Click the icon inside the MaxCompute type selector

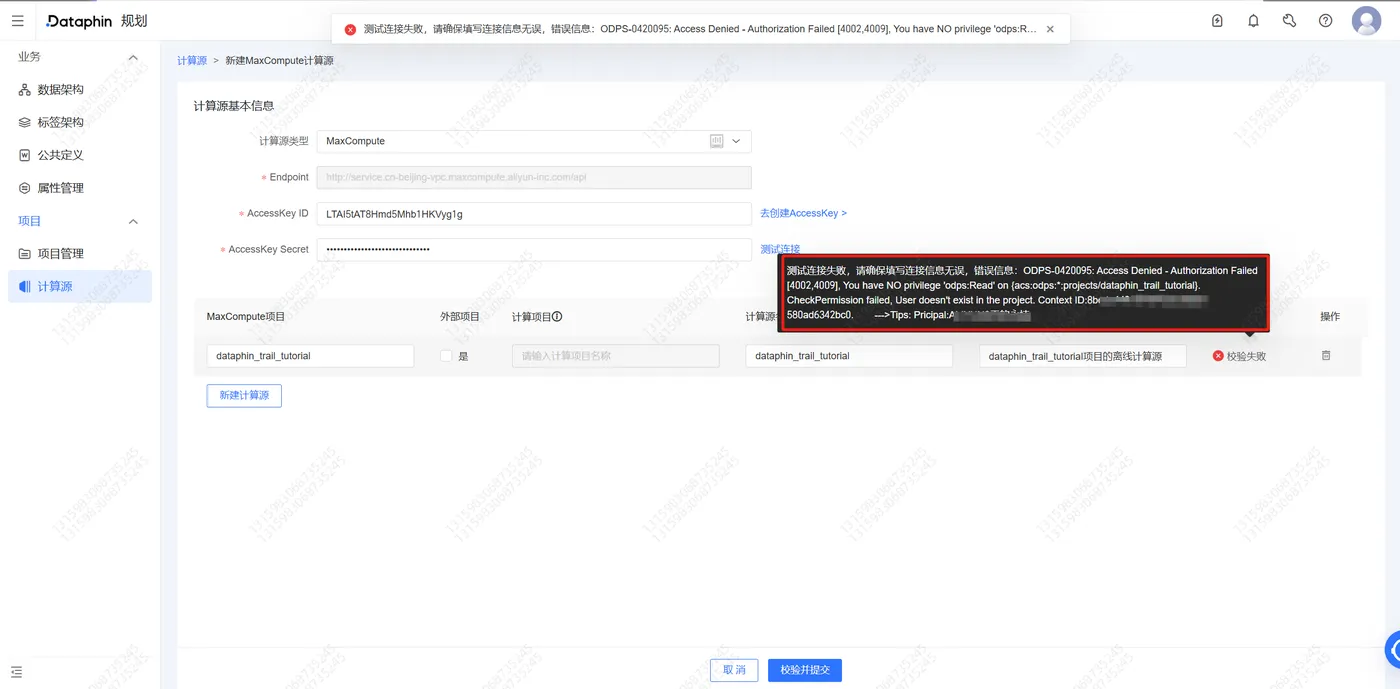pos(716,141)
